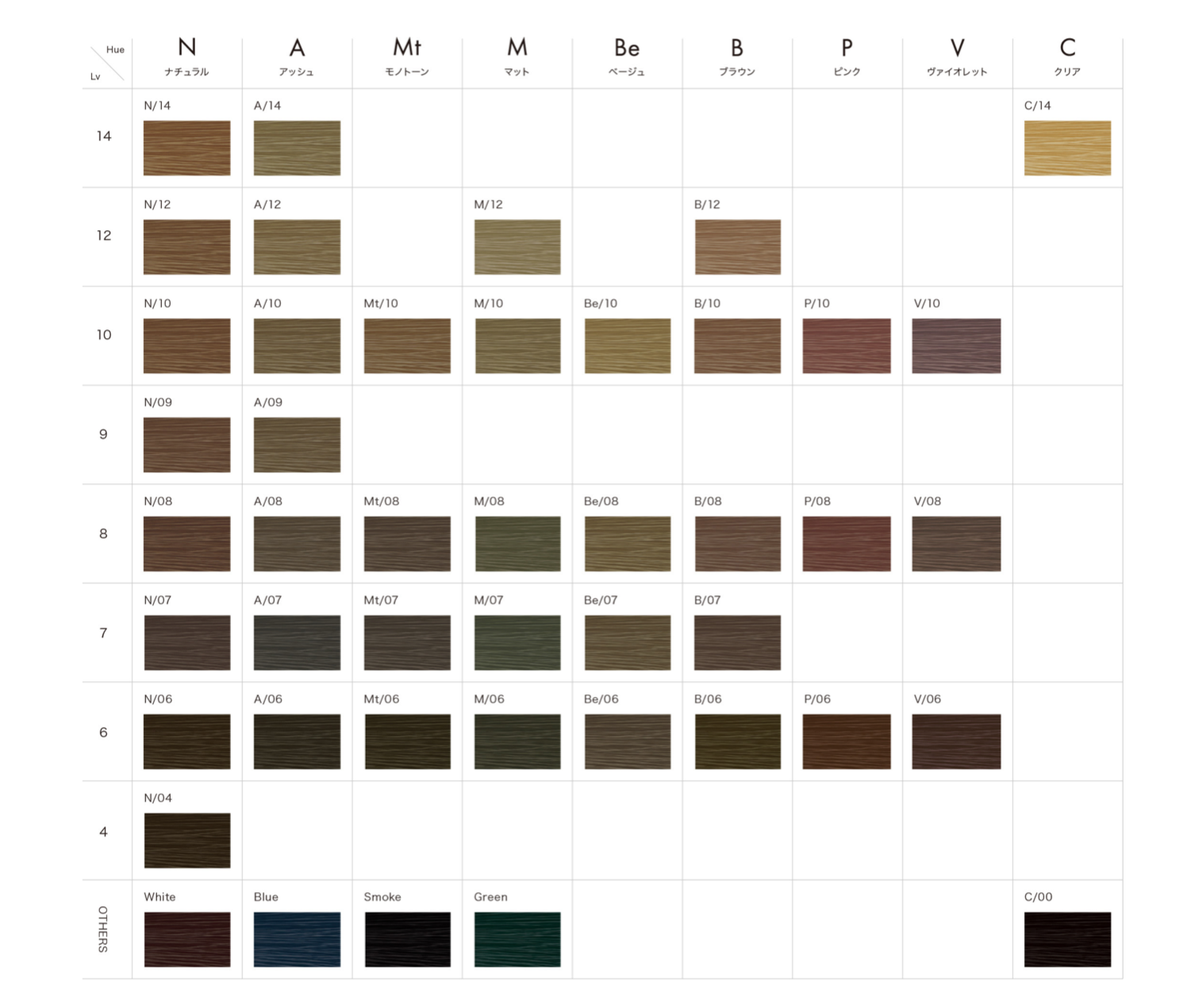Click the level 14 row label
This screenshot has height=1008, width=1195.
tap(104, 137)
